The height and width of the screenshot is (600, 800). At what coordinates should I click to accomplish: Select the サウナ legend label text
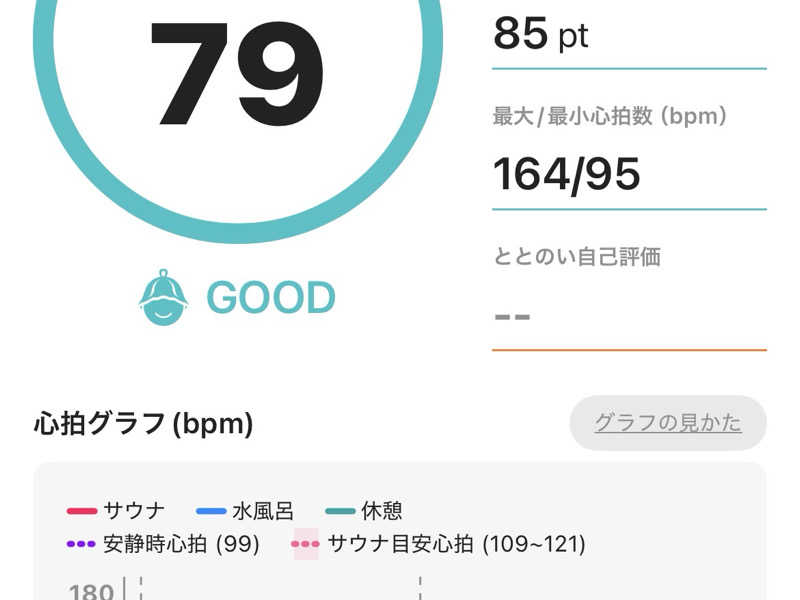pos(135,511)
